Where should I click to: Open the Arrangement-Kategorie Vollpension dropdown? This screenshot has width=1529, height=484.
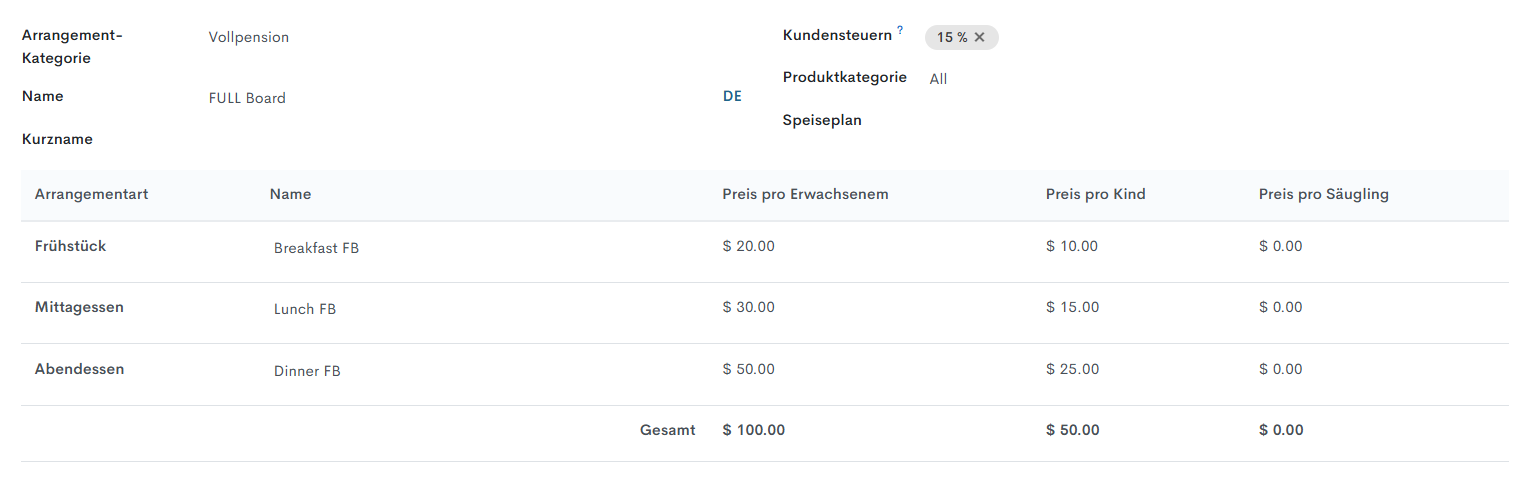pyautogui.click(x=450, y=37)
